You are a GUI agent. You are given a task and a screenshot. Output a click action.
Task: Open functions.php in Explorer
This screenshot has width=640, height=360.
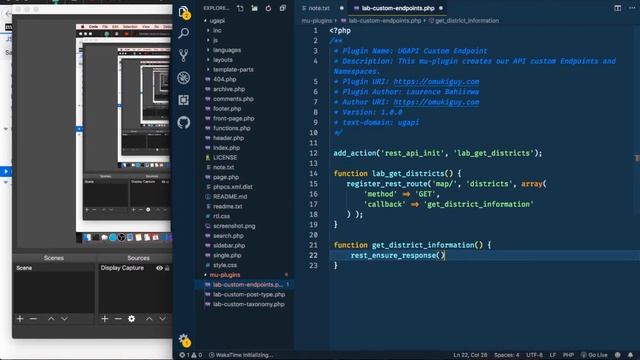(x=231, y=128)
